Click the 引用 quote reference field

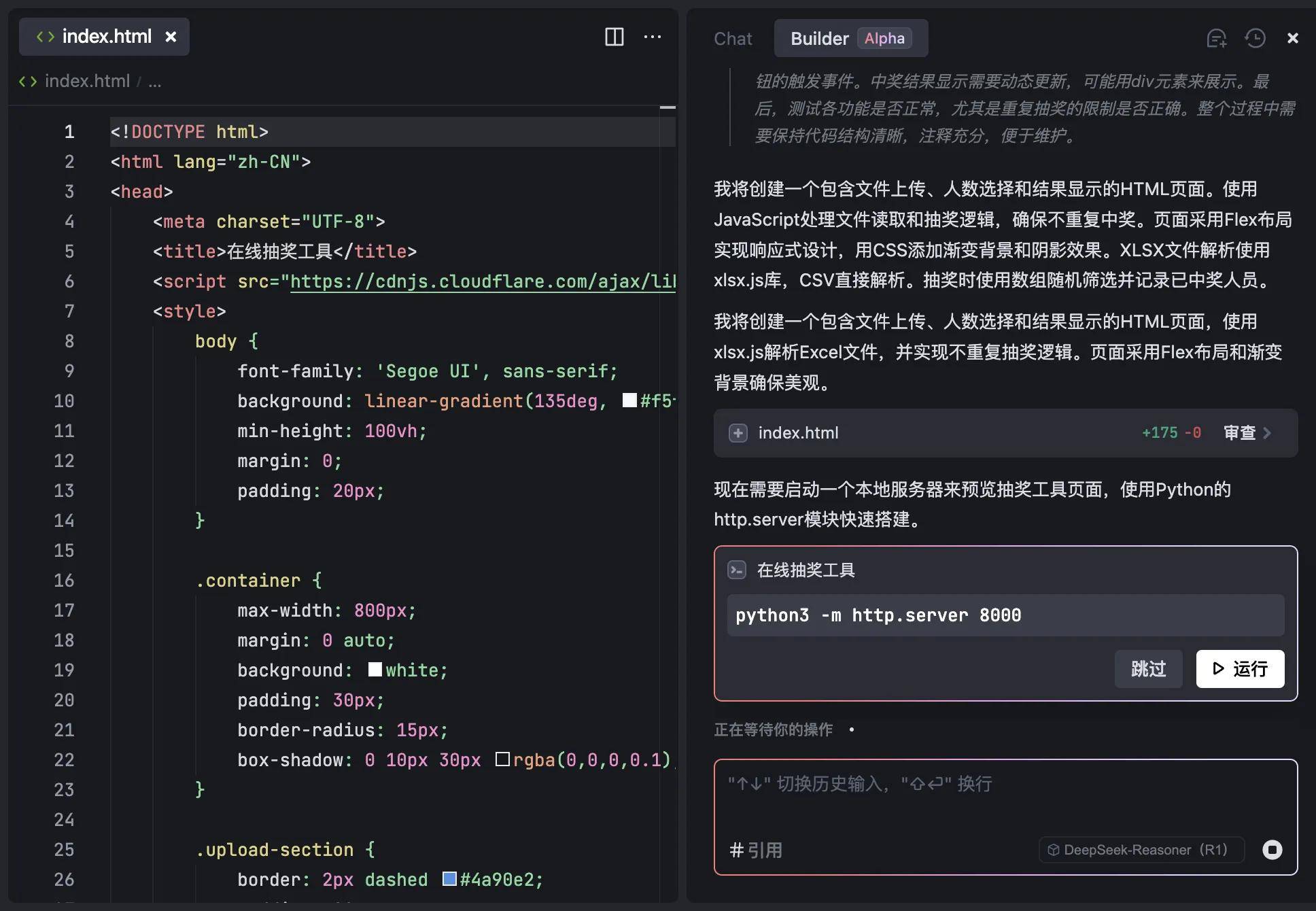755,849
